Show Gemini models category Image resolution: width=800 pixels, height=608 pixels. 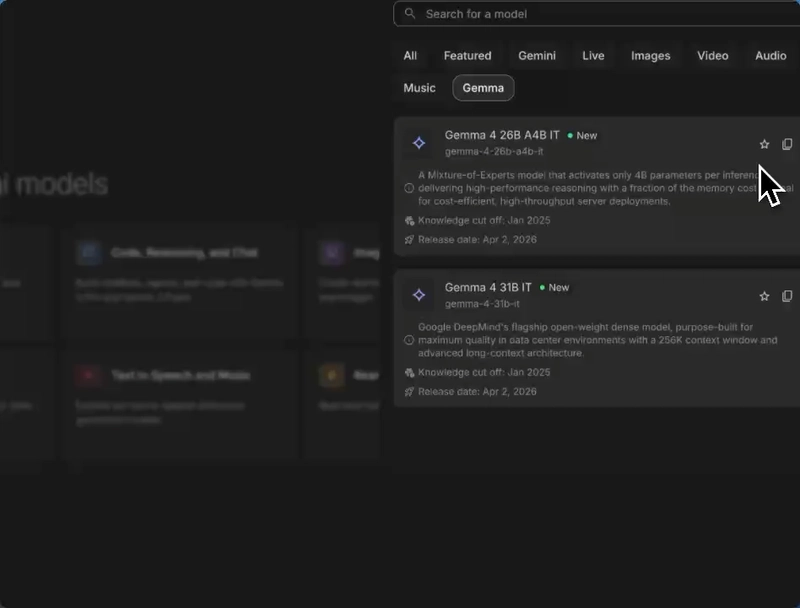[537, 56]
